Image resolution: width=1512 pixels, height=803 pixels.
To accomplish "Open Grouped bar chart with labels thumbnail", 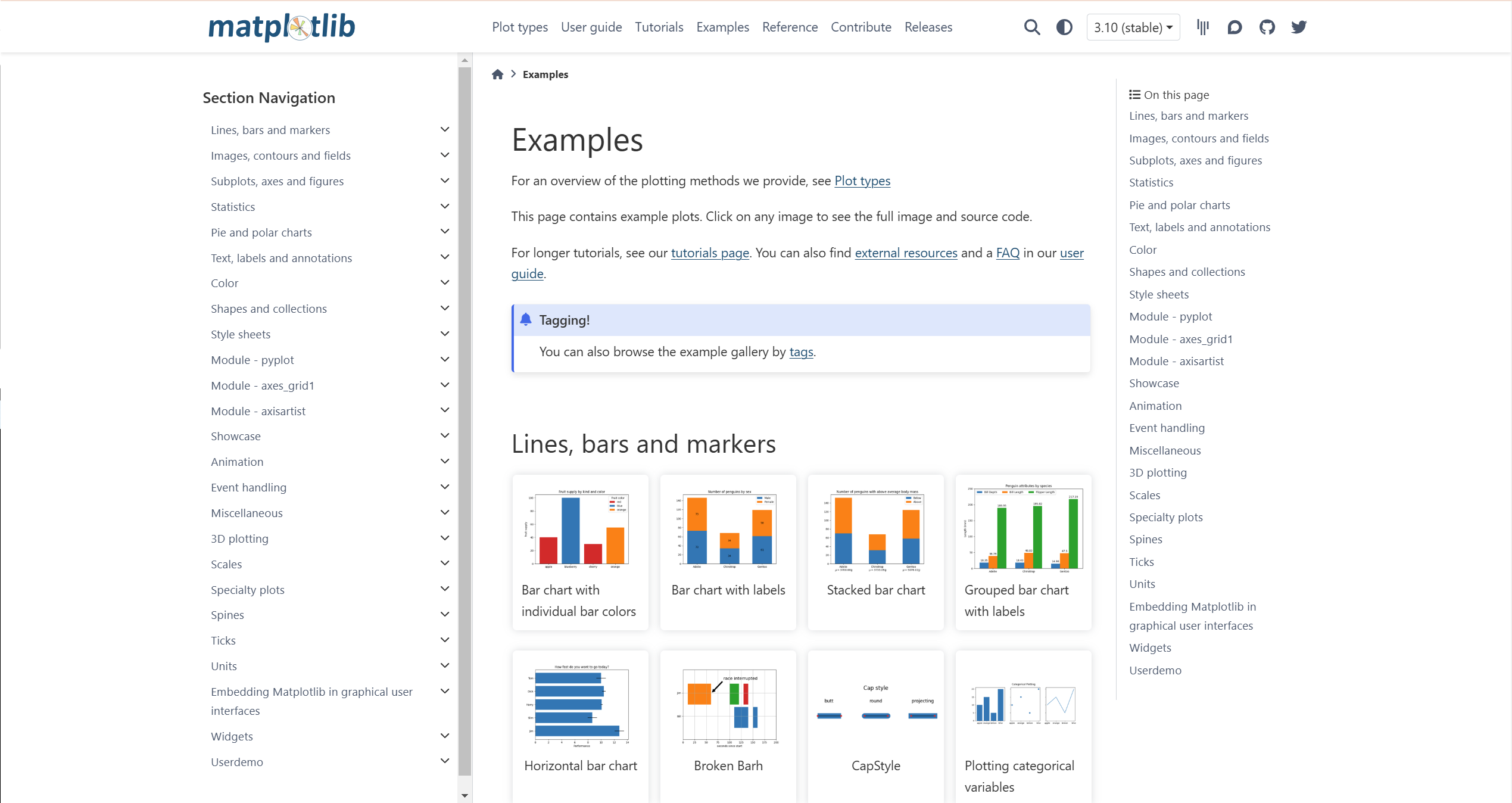I will [1023, 552].
